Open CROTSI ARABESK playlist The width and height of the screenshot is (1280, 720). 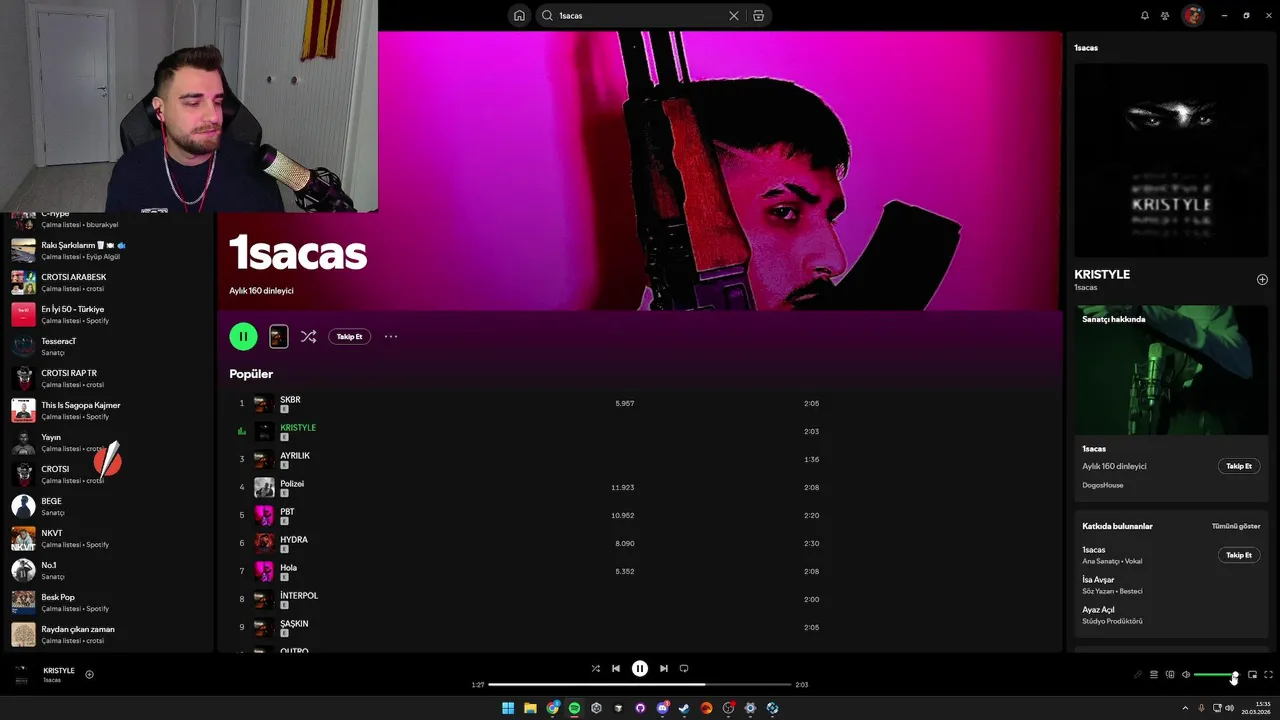pyautogui.click(x=108, y=282)
